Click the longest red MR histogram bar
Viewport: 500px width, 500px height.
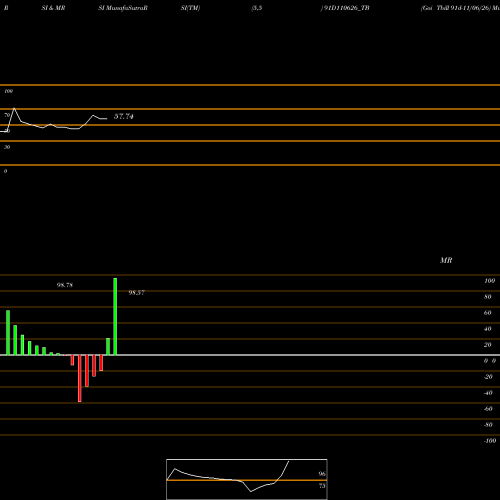coord(80,378)
